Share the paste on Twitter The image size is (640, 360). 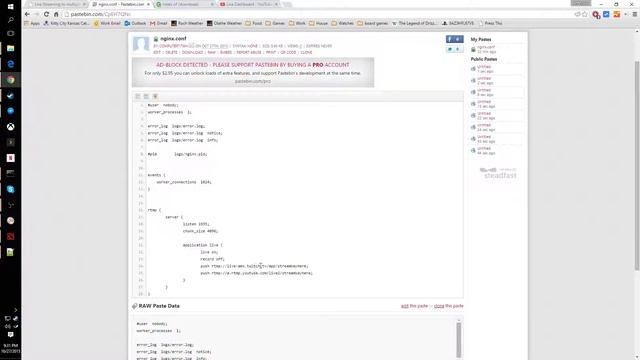click(454, 49)
